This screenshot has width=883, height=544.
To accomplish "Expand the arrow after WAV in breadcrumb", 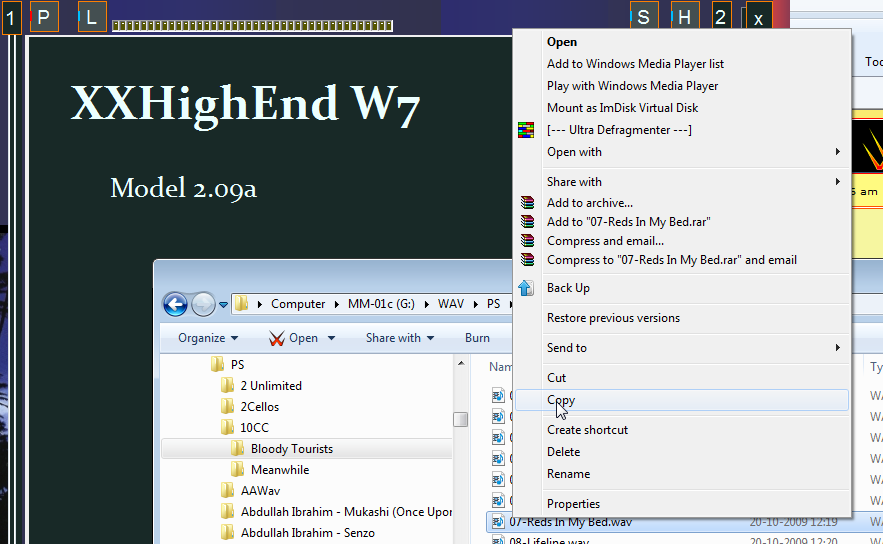I will [x=476, y=304].
